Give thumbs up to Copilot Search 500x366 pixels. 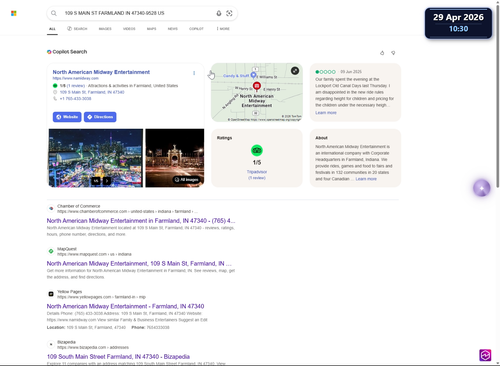(382, 53)
